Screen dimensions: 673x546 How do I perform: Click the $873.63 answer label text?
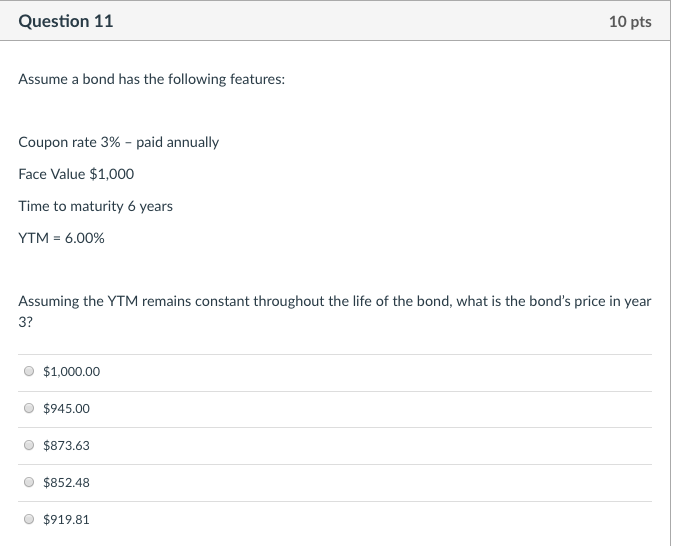(x=66, y=446)
